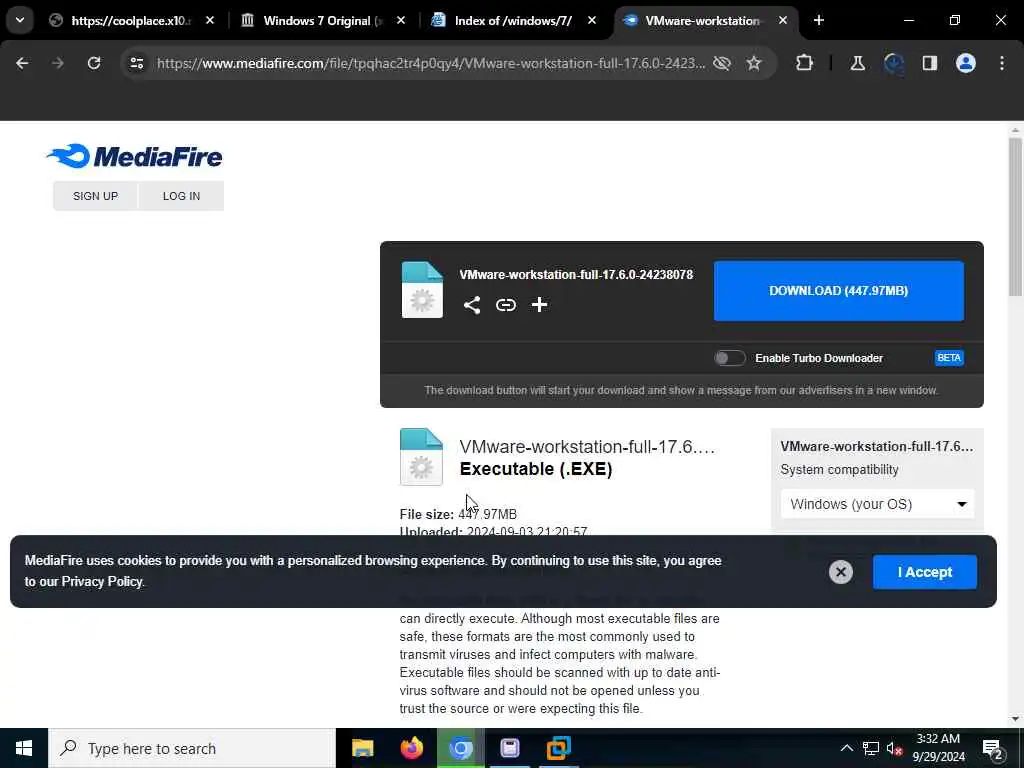Click the blue extension icon in toolbar
Viewport: 1024px width, 768px height.
click(894, 63)
